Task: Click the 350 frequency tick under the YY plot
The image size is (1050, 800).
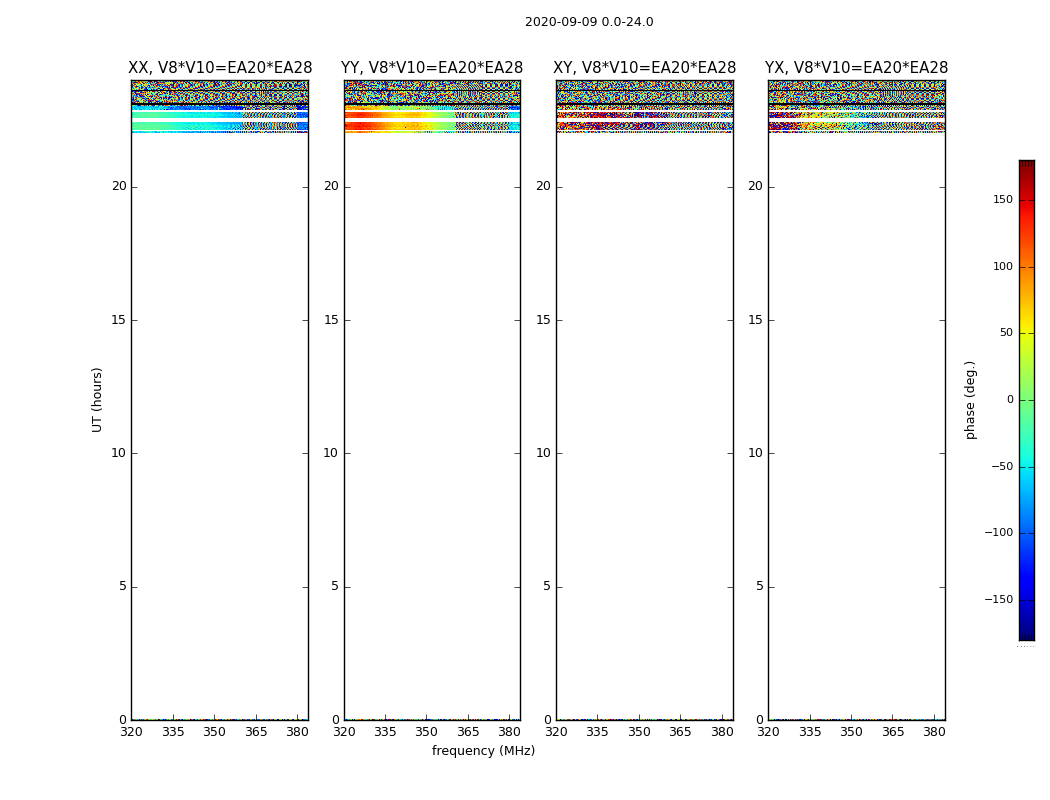Action: (427, 732)
